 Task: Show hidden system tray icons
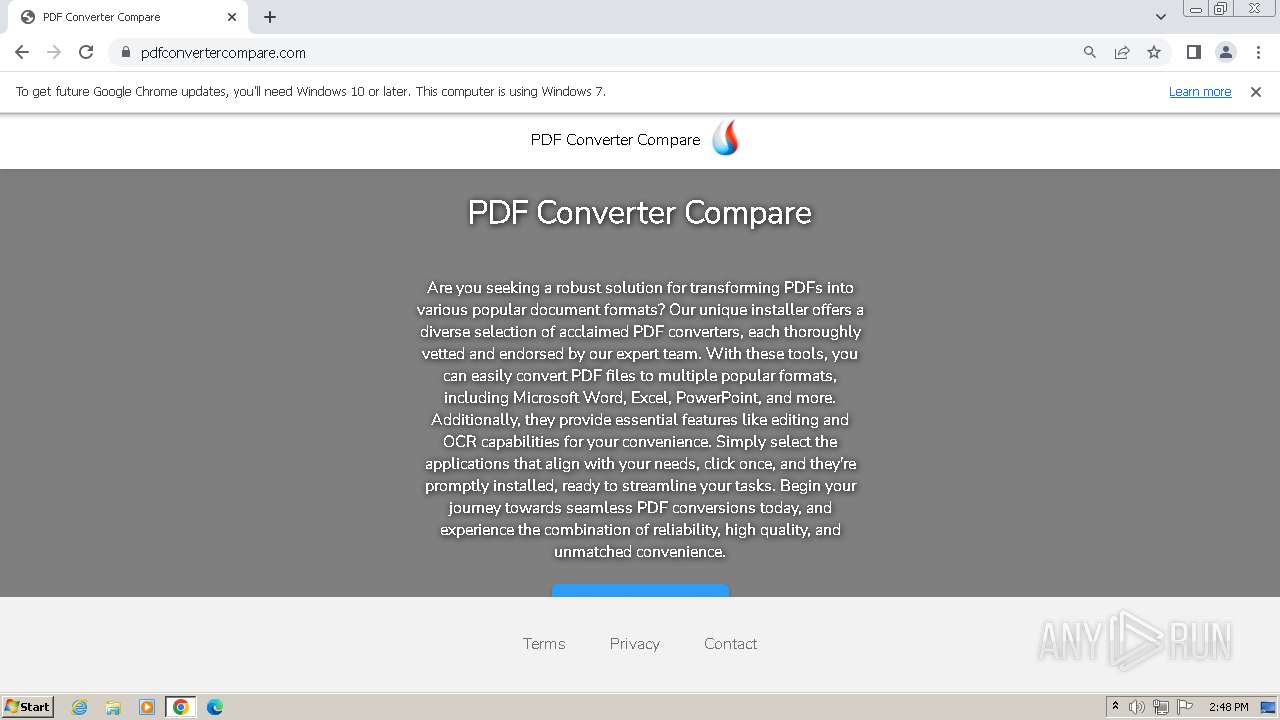point(1116,707)
